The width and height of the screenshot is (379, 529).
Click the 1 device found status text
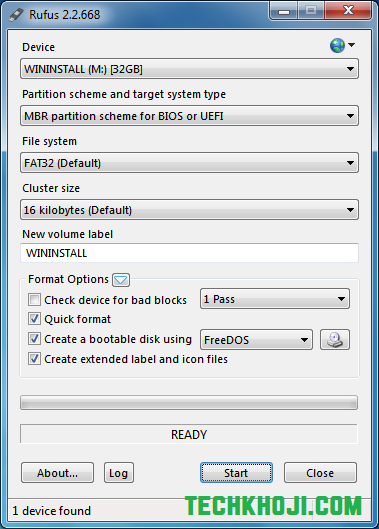[x=52, y=511]
